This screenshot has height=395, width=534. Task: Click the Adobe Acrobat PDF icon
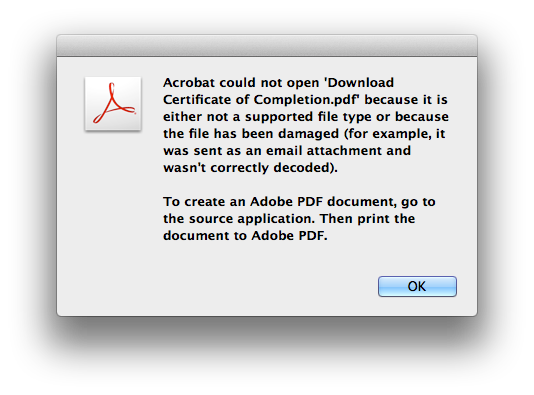tap(113, 104)
